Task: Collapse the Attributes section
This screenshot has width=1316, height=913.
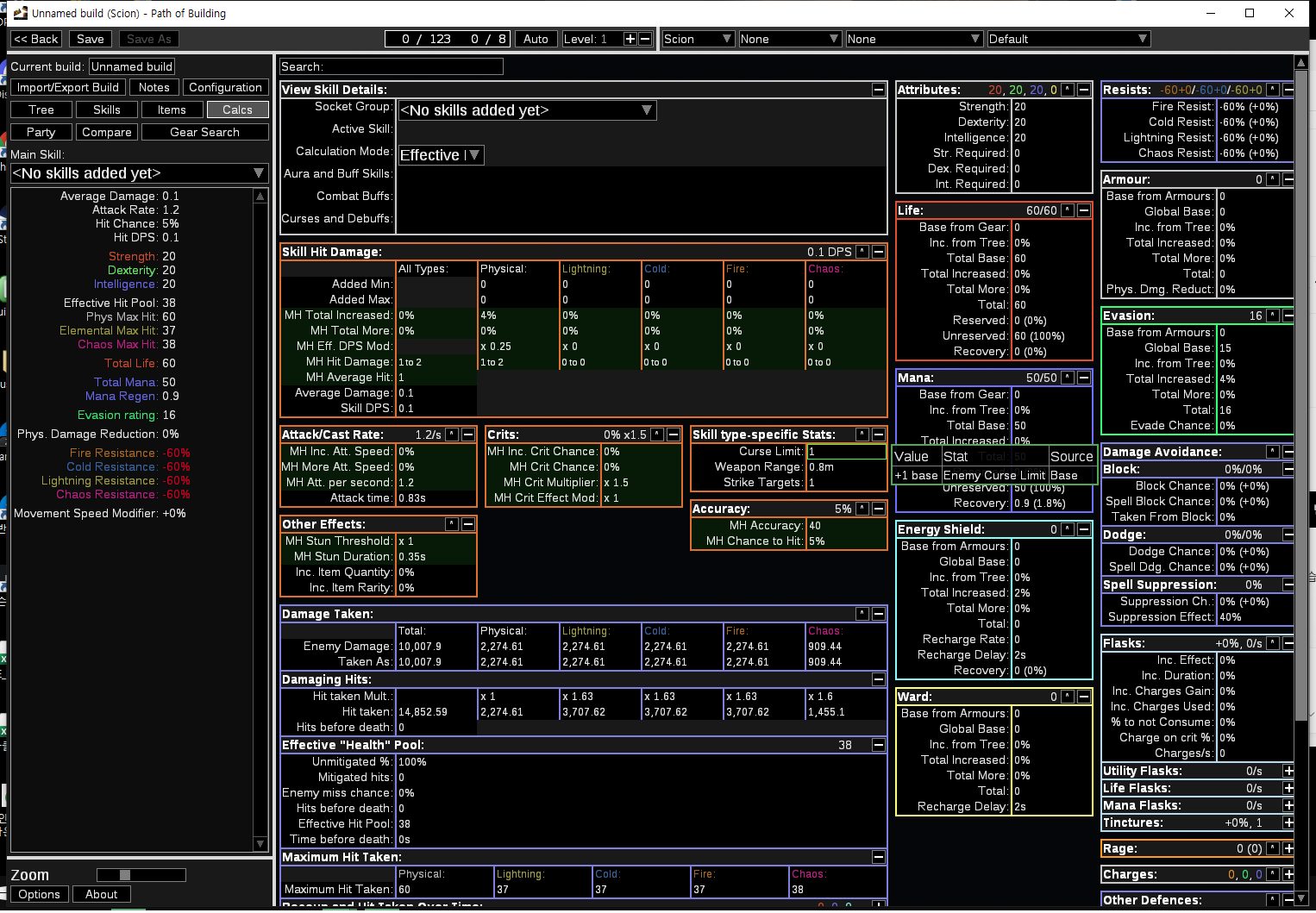Action: pos(1084,90)
